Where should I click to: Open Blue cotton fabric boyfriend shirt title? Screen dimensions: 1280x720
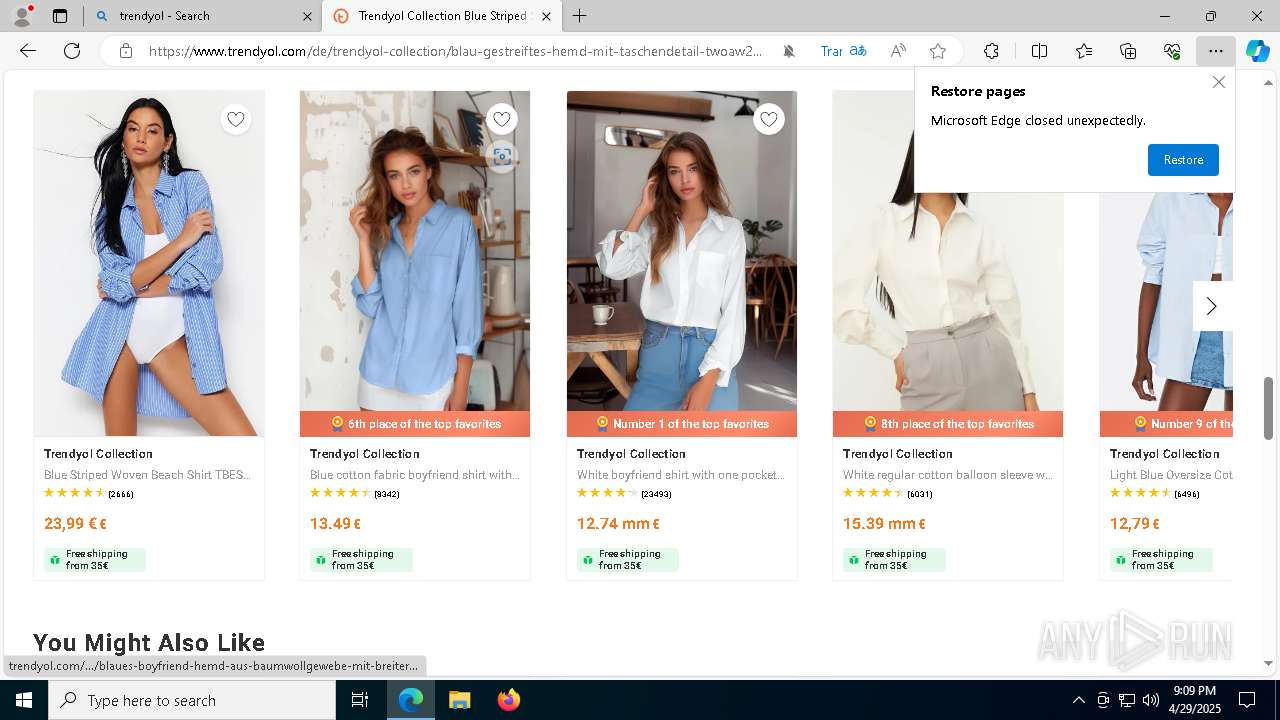415,475
